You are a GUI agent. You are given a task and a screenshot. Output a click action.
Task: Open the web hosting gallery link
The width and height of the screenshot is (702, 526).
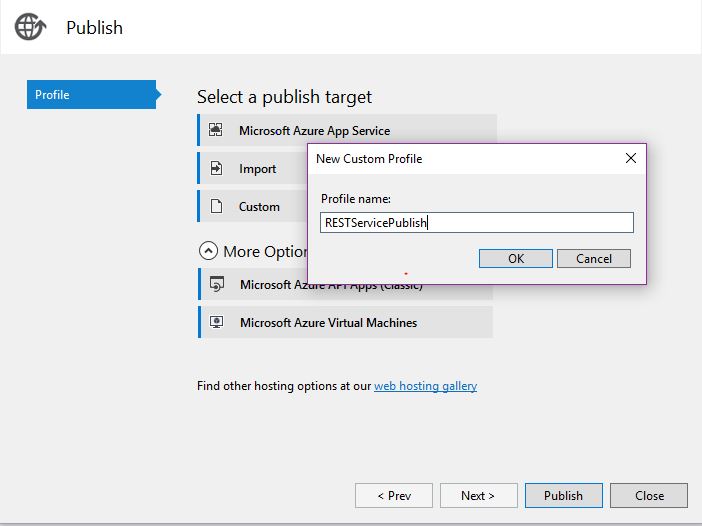click(x=425, y=386)
